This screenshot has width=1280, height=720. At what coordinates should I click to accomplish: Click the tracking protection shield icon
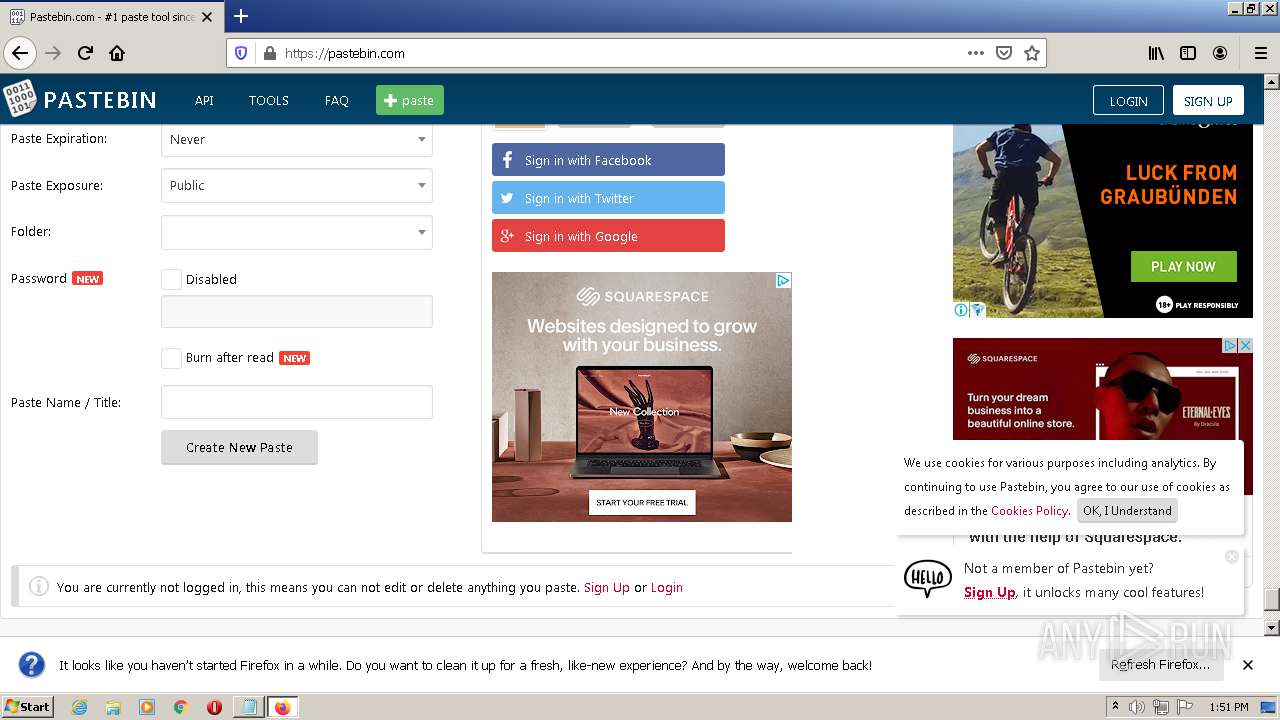click(x=241, y=53)
